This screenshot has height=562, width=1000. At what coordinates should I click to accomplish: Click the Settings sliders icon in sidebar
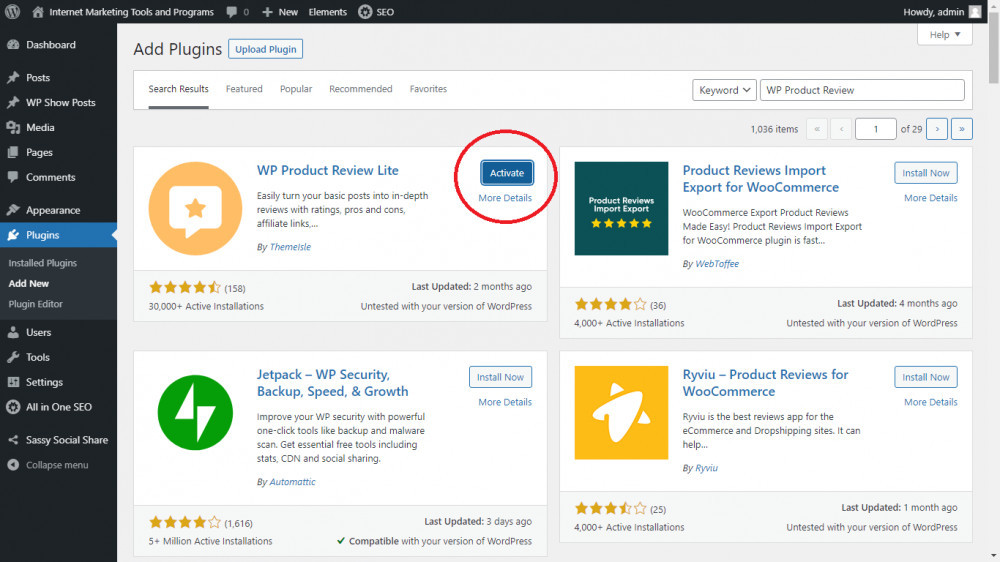pos(13,381)
